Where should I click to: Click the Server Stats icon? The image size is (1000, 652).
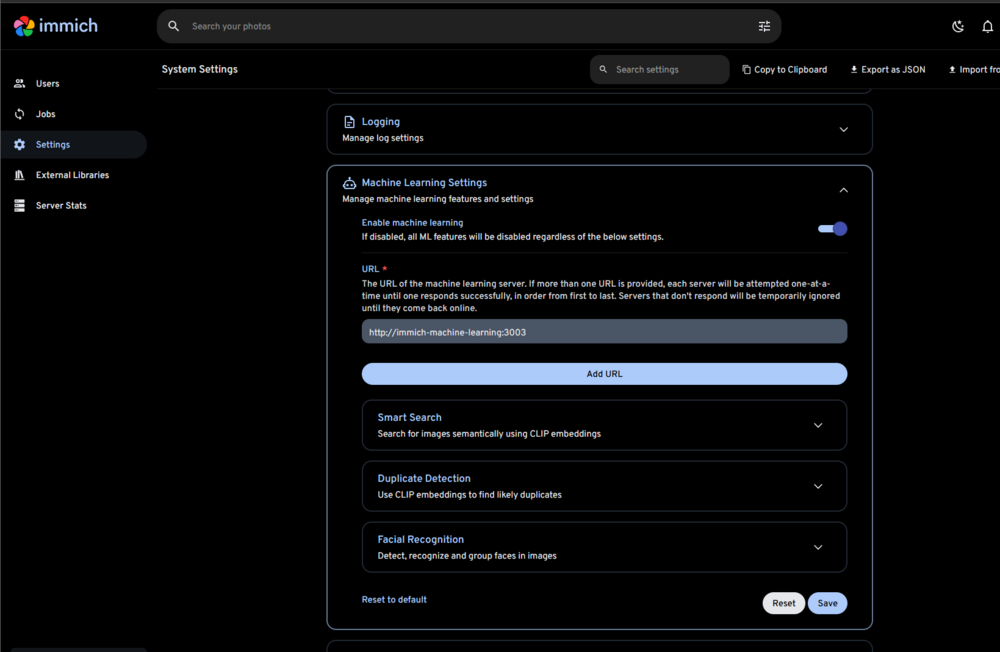click(20, 205)
